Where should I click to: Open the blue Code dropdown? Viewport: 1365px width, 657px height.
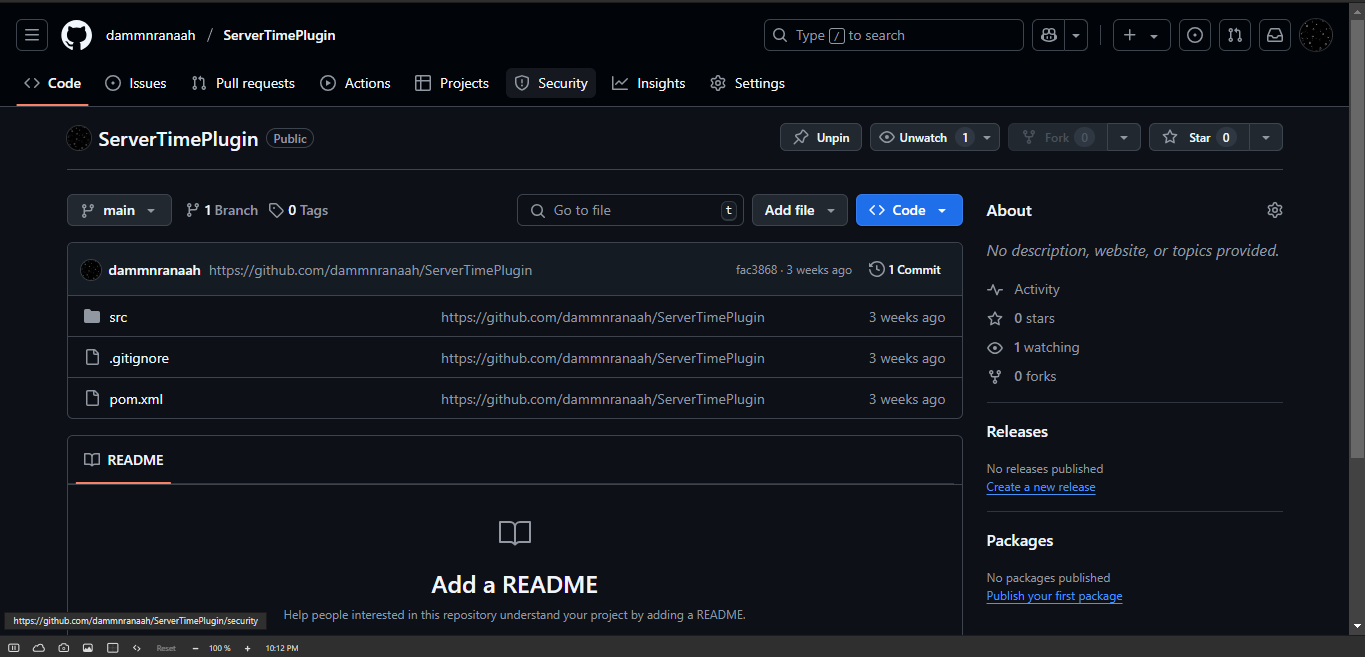909,210
